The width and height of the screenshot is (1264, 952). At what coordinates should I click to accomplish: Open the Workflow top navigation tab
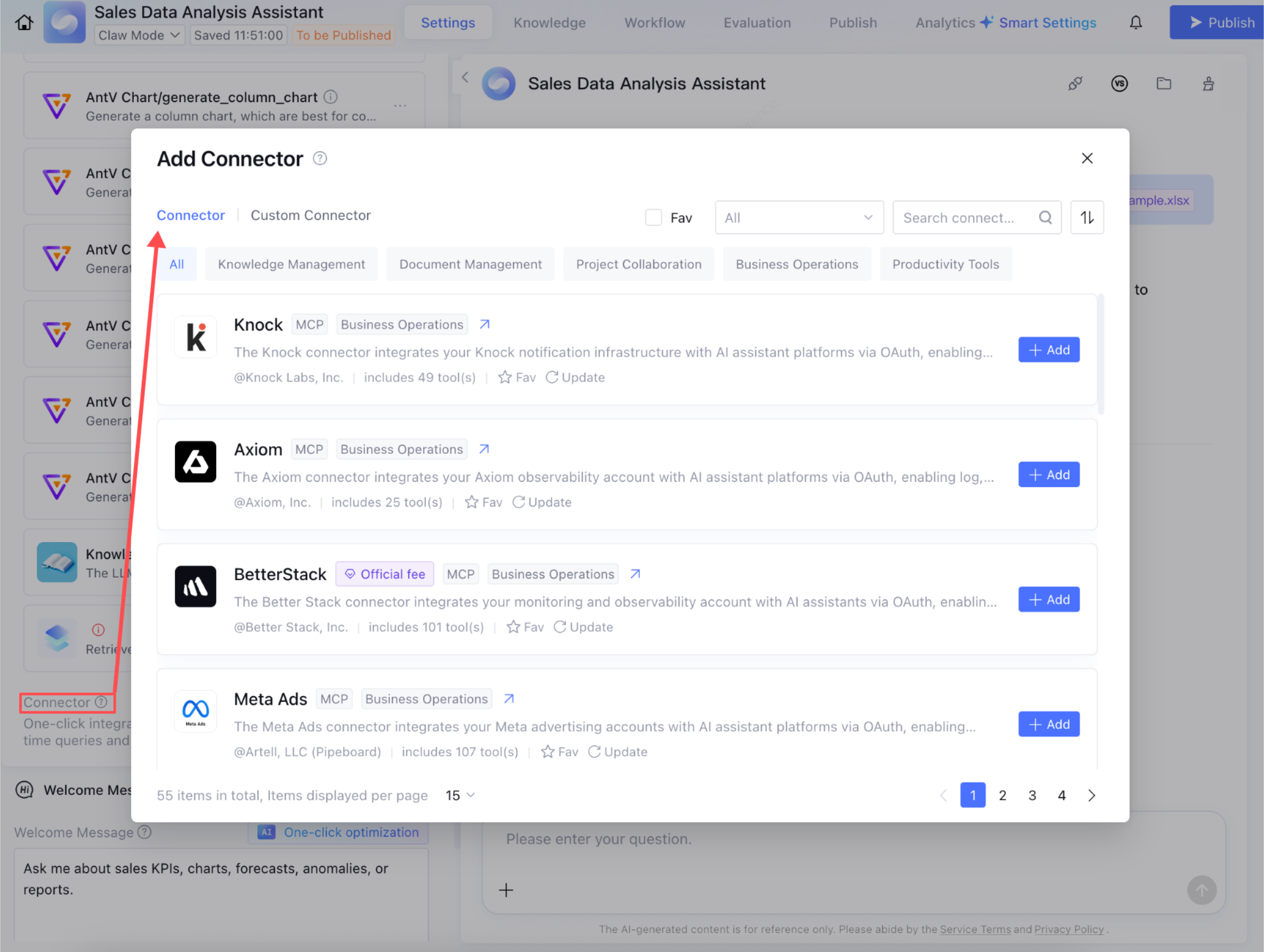(654, 22)
